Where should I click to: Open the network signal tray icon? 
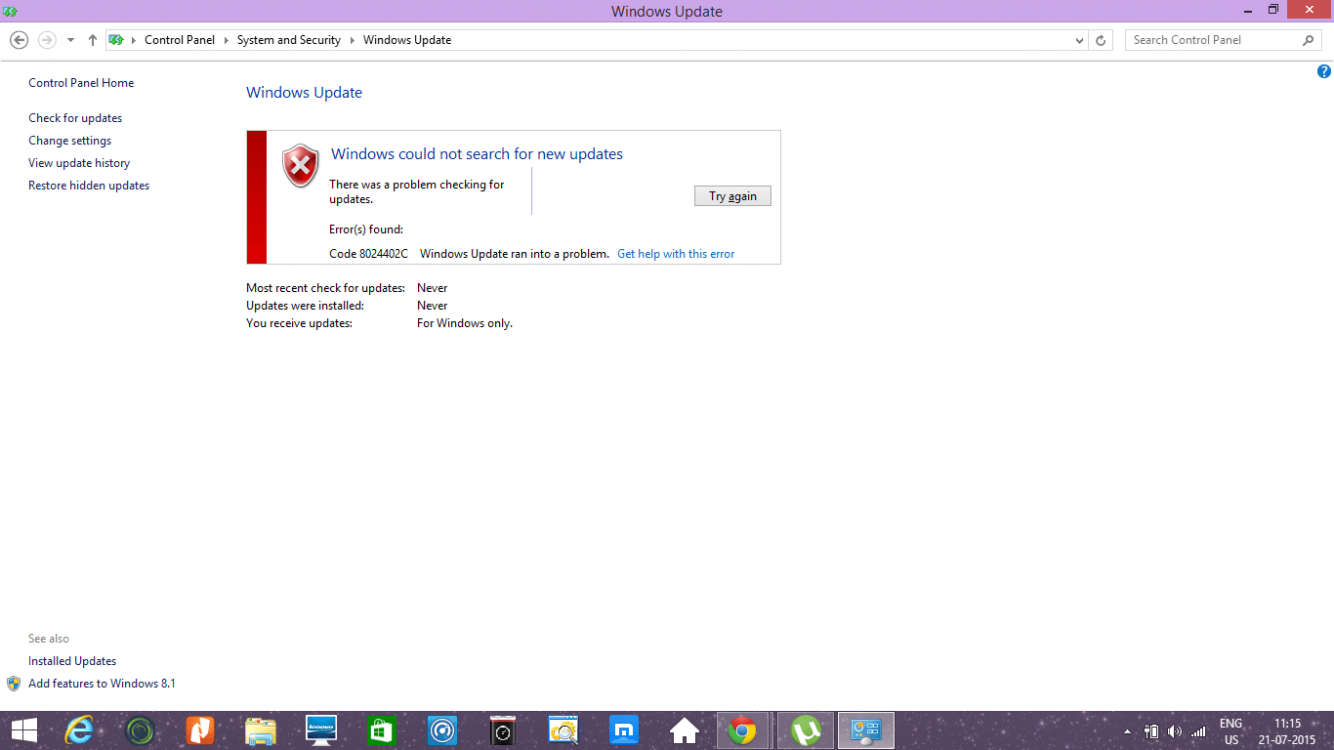pyautogui.click(x=1199, y=732)
